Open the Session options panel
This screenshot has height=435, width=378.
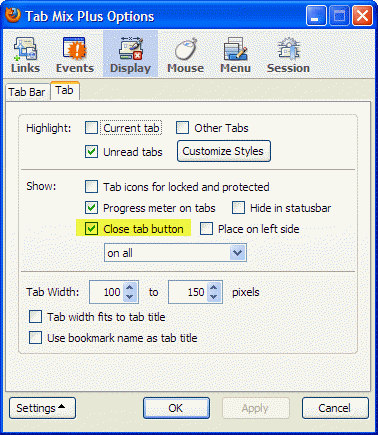pyautogui.click(x=288, y=55)
